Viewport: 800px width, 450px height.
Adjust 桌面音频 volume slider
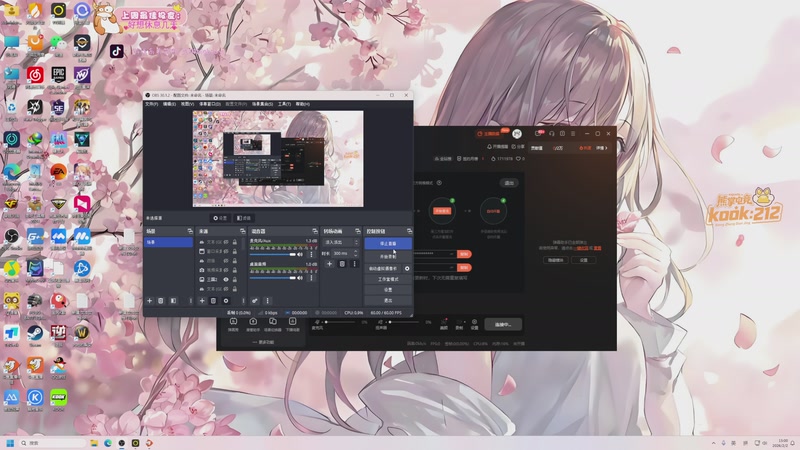[272, 278]
